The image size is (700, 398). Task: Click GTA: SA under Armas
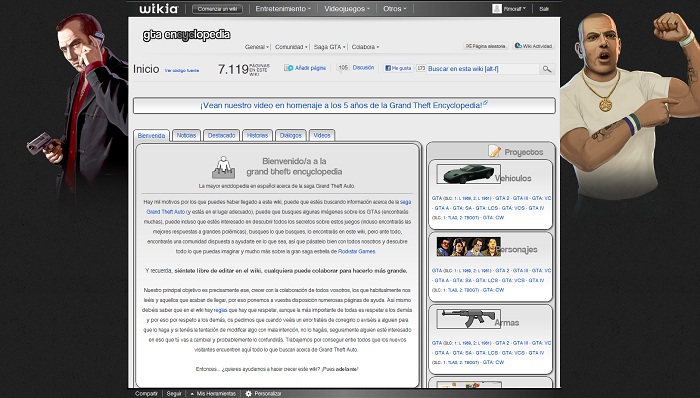coord(462,352)
